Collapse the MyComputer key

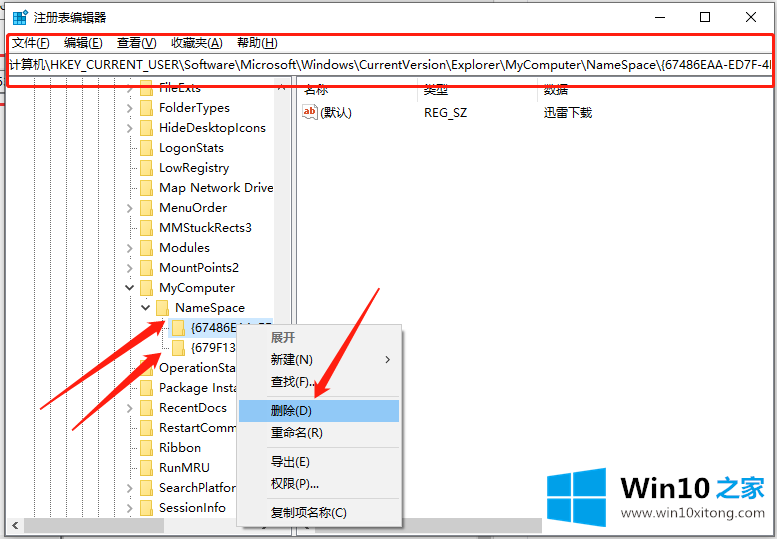click(x=130, y=288)
